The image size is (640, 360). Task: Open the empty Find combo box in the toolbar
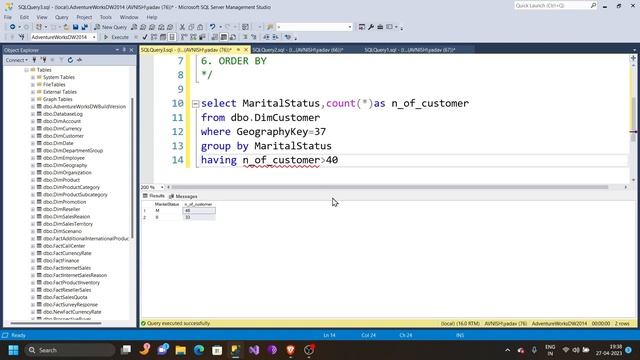314,27
